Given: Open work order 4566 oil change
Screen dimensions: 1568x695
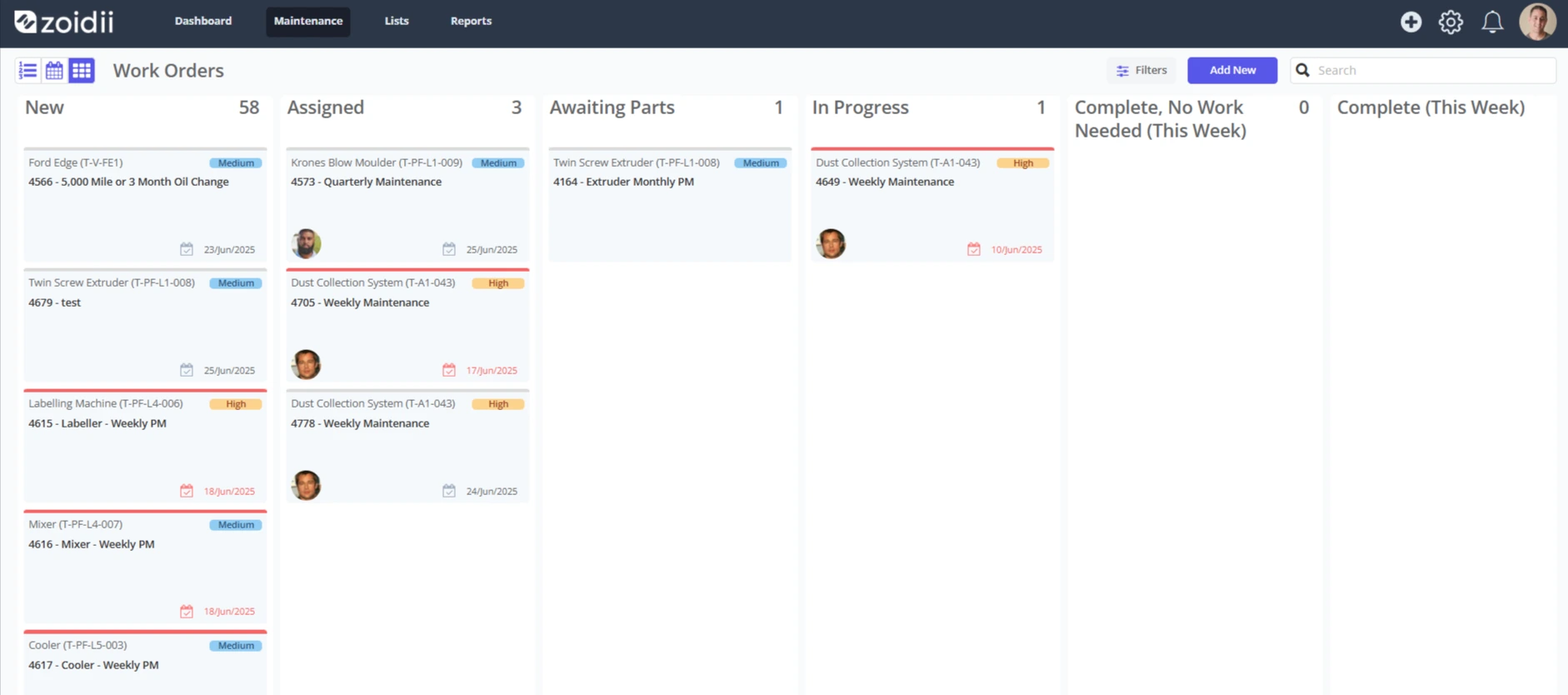Looking at the screenshot, I should 128,182.
